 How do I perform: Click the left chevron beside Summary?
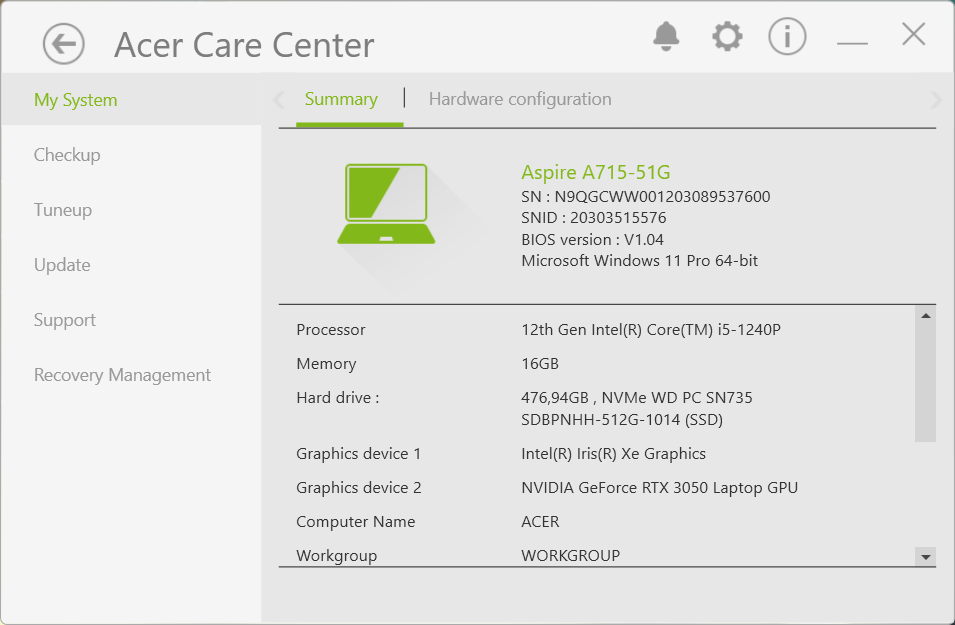[x=278, y=99]
